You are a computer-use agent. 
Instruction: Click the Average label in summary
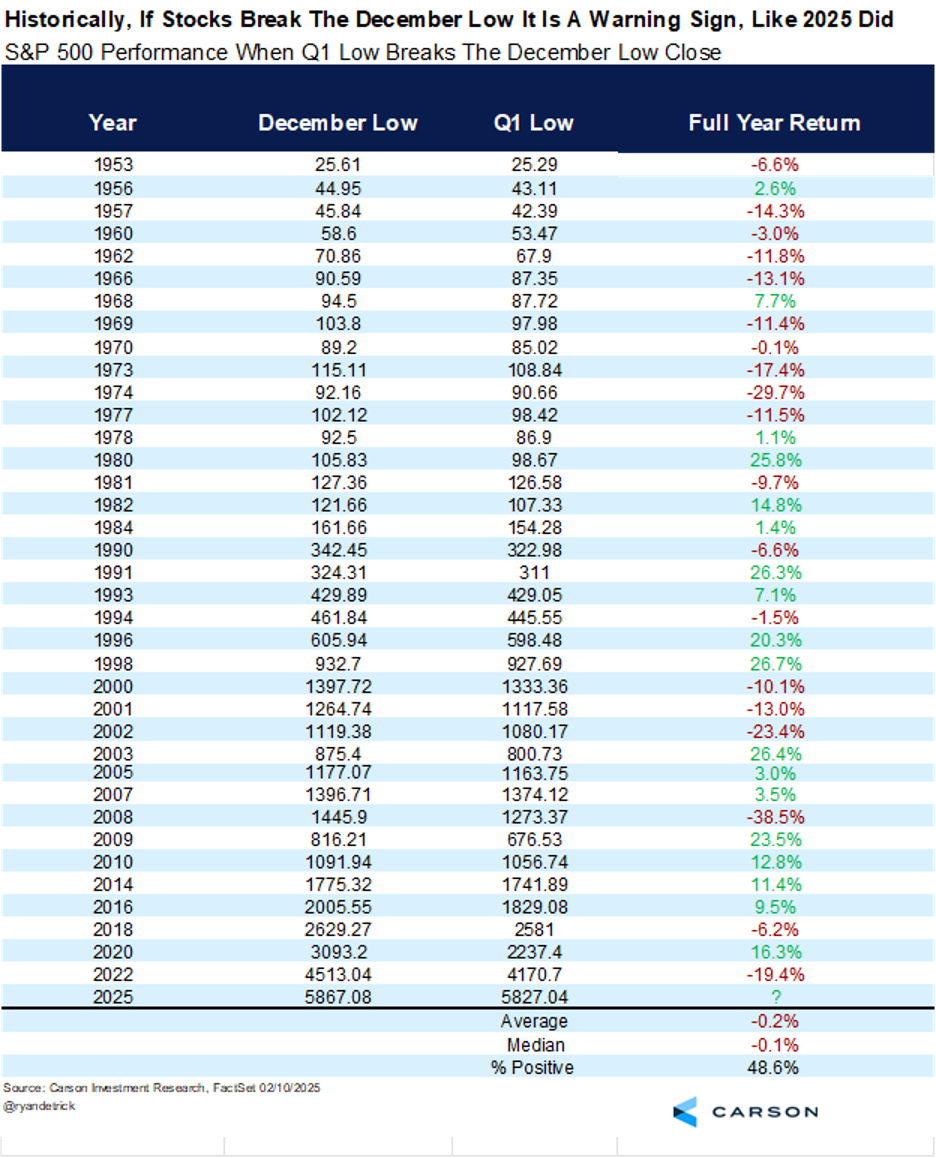[x=534, y=1021]
